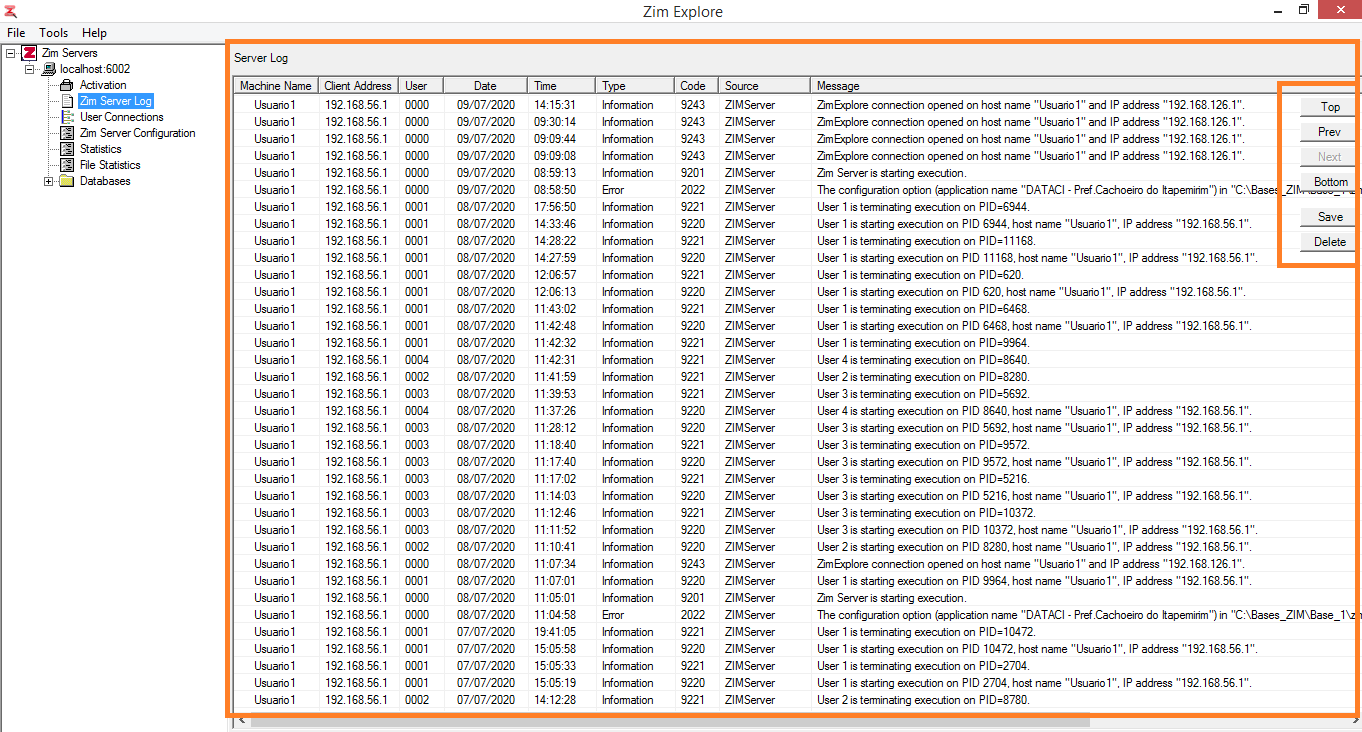This screenshot has width=1362, height=732.
Task: Click the Error type at 08:58:50
Action: point(613,190)
